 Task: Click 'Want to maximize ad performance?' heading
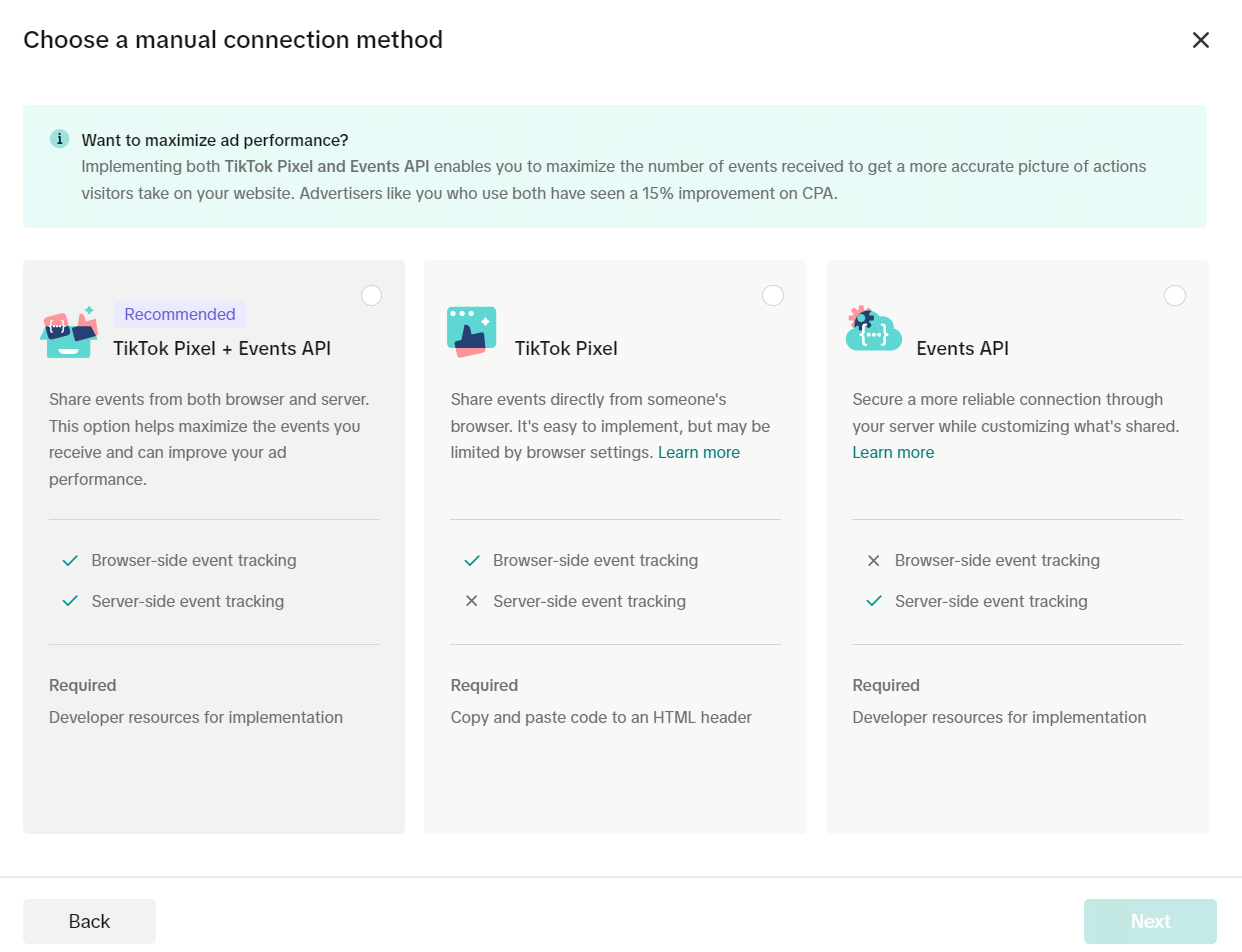(x=215, y=140)
